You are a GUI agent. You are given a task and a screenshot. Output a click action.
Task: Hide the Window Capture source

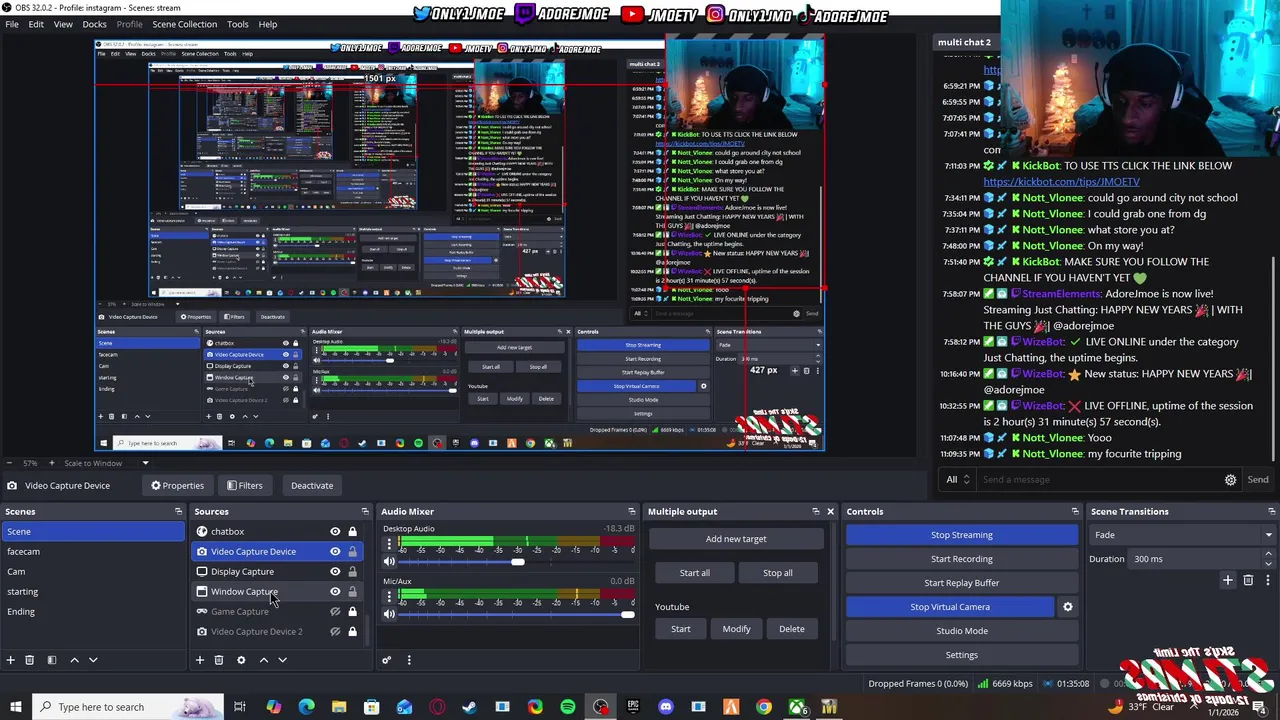pyautogui.click(x=335, y=592)
